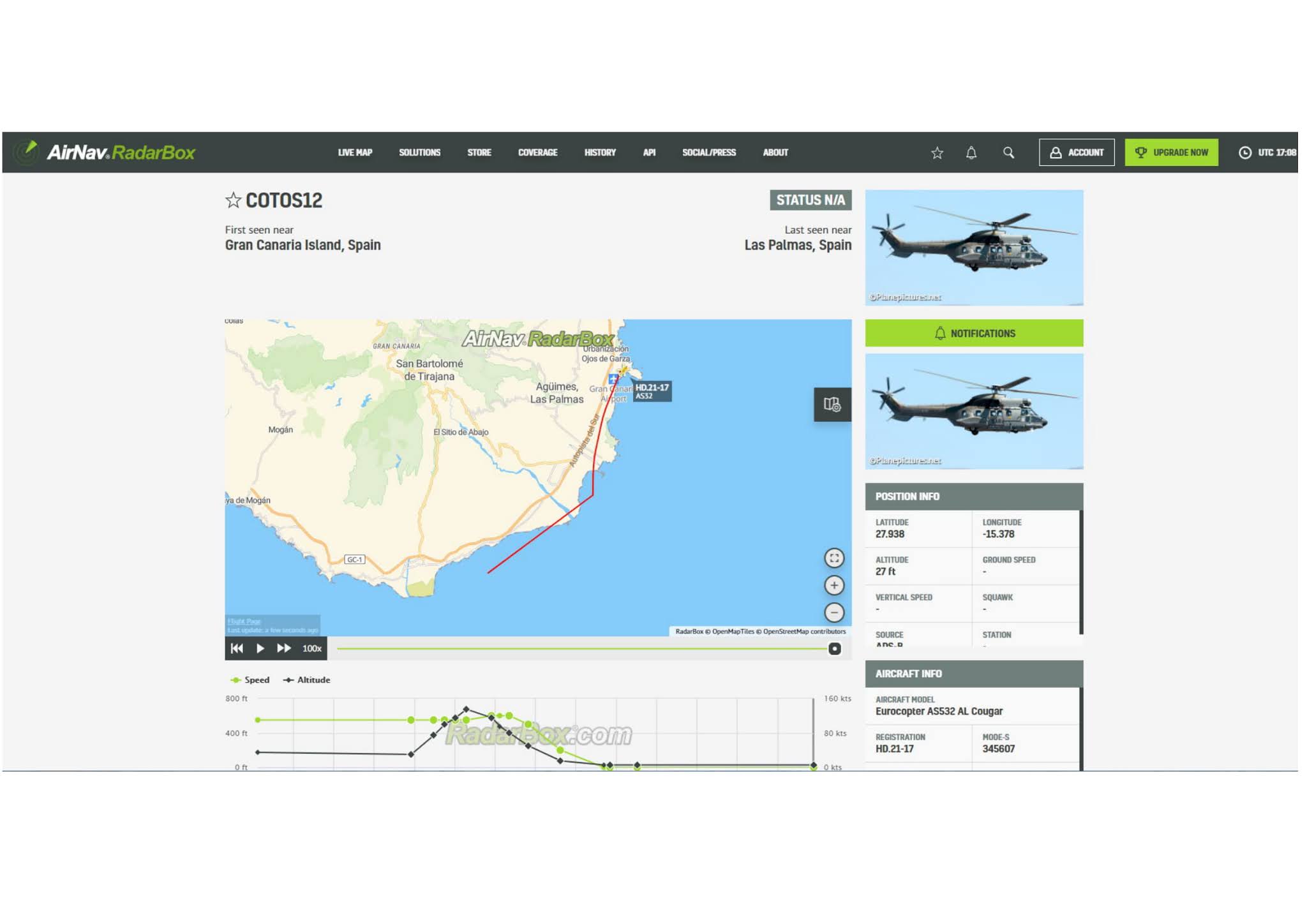Rewind flight playback to start
Screen dimensions: 1307x924
tap(237, 648)
